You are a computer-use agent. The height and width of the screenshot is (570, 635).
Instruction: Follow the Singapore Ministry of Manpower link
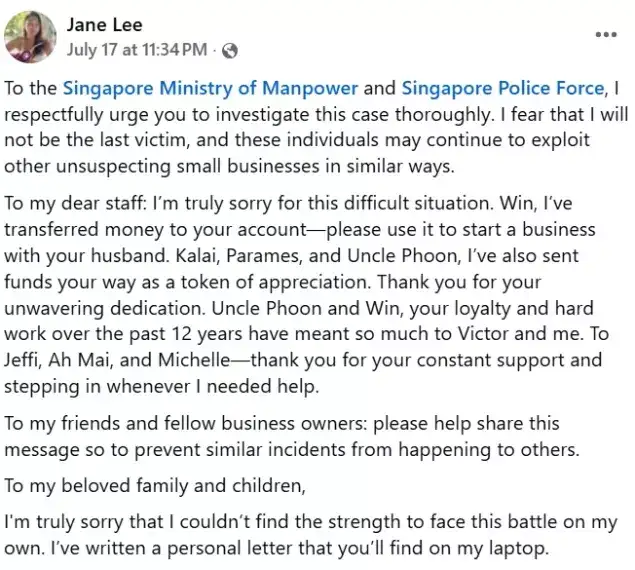click(210, 88)
